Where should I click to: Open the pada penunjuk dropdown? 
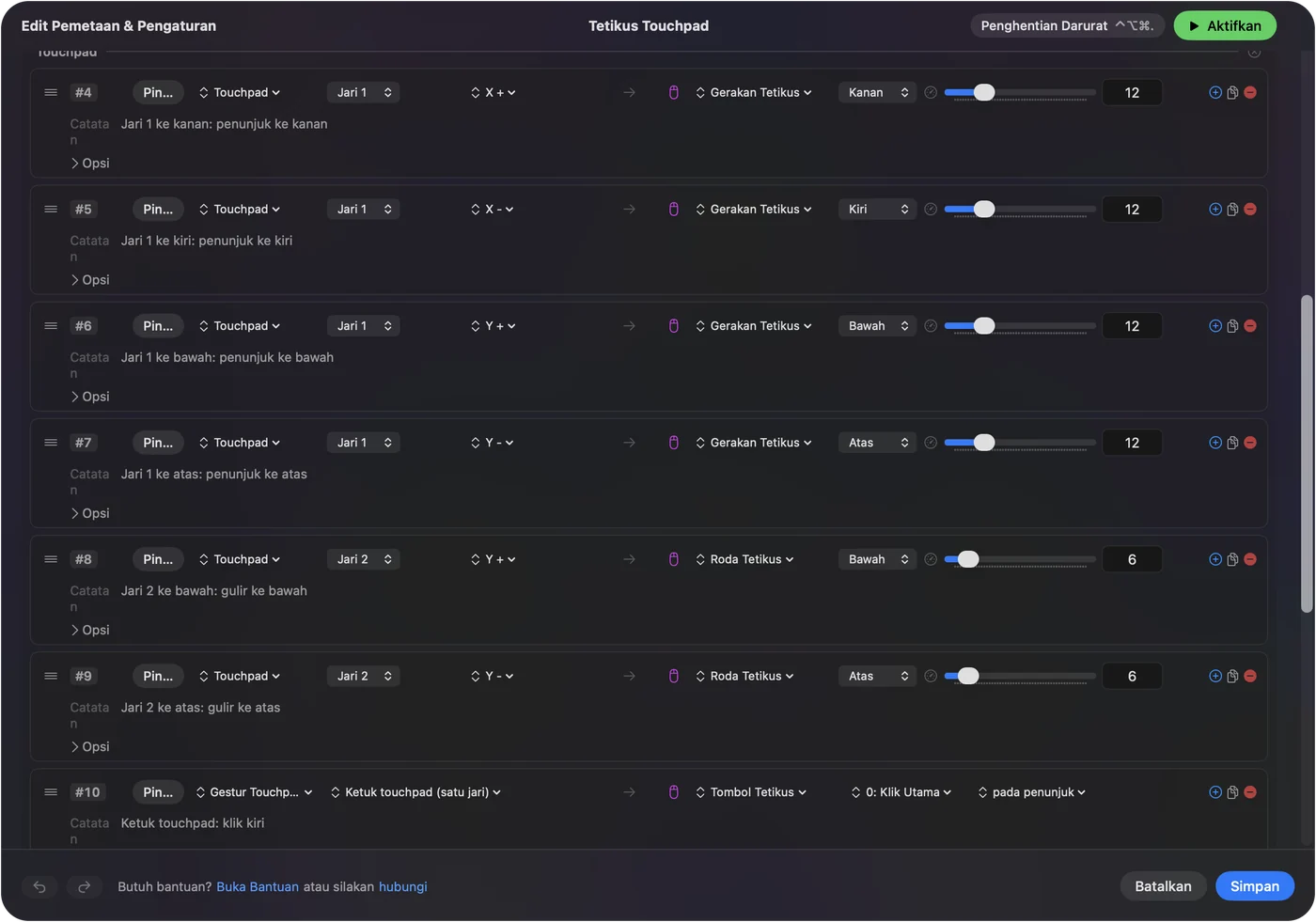point(1032,792)
